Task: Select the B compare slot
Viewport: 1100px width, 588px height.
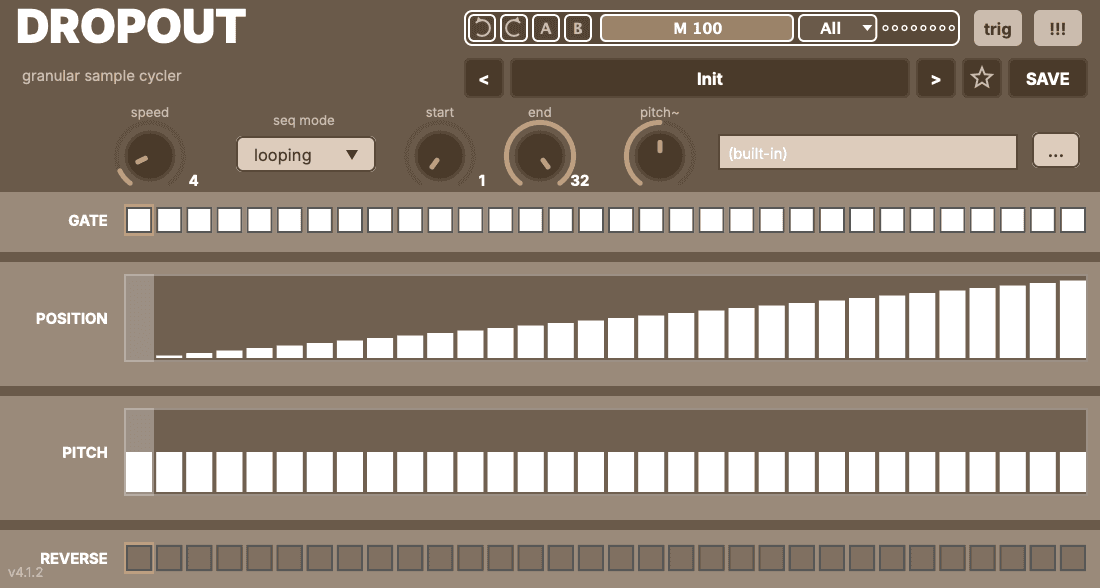Action: [x=578, y=28]
